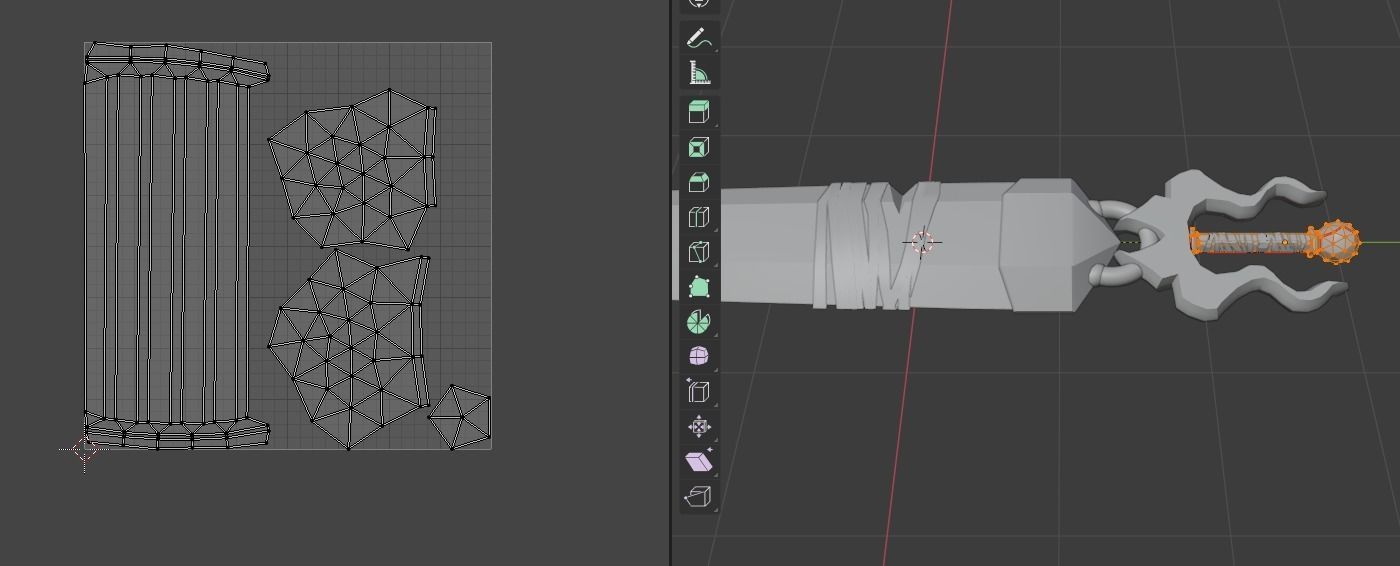Activate the Extrude Region tool
Image resolution: width=1400 pixels, height=566 pixels.
click(x=699, y=112)
